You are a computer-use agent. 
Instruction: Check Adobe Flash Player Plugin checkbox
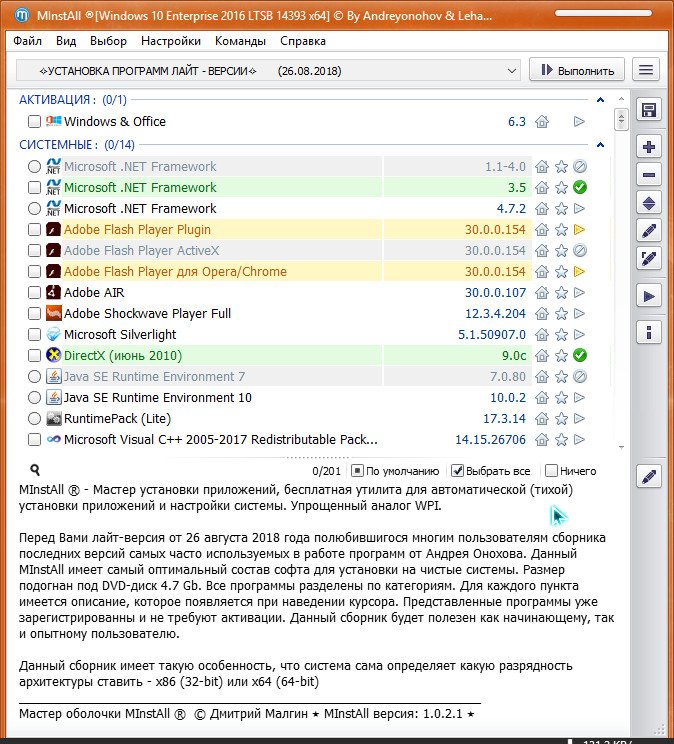(x=34, y=230)
